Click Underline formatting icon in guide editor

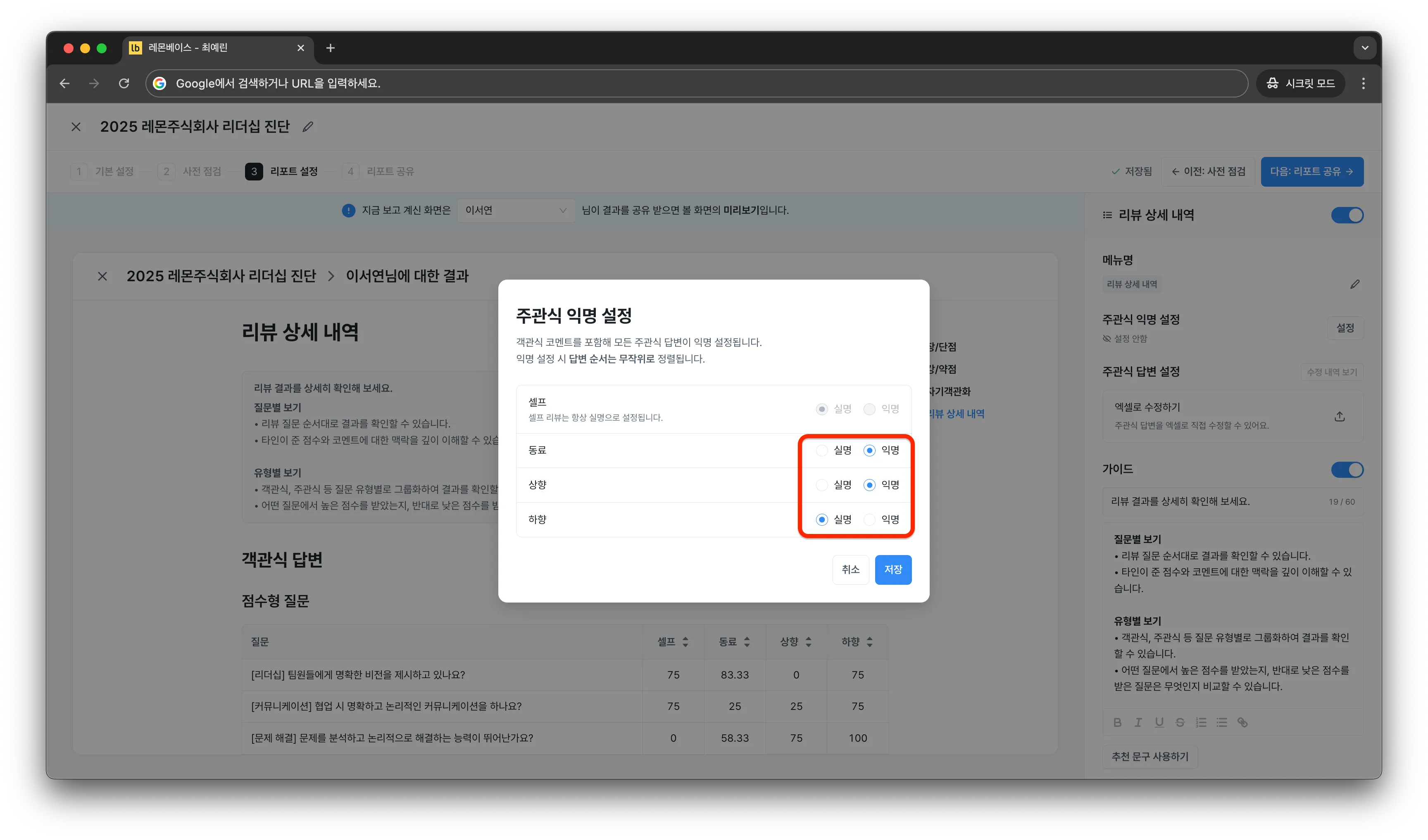1159,722
